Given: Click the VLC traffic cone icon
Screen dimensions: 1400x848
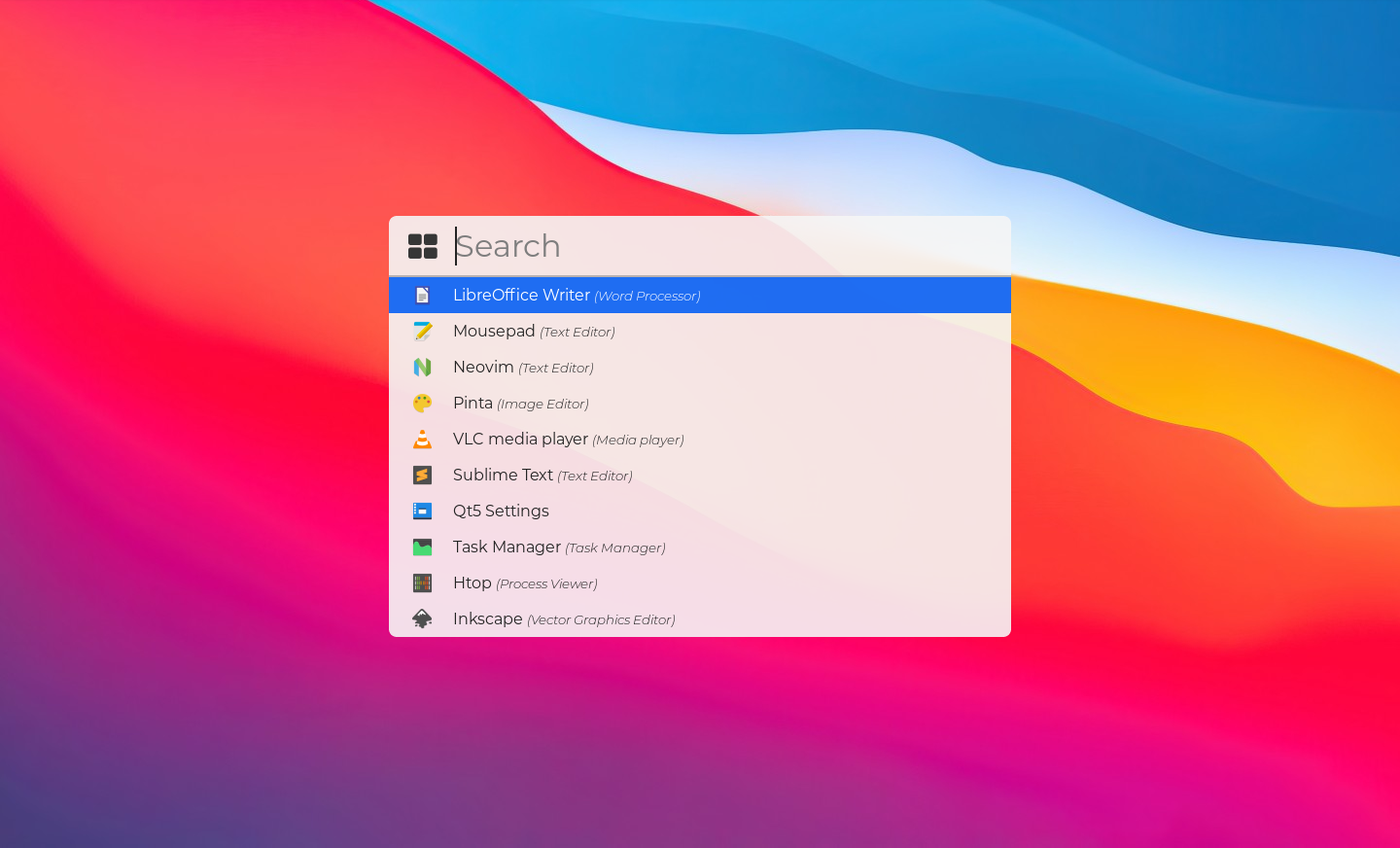Looking at the screenshot, I should pos(422,439).
